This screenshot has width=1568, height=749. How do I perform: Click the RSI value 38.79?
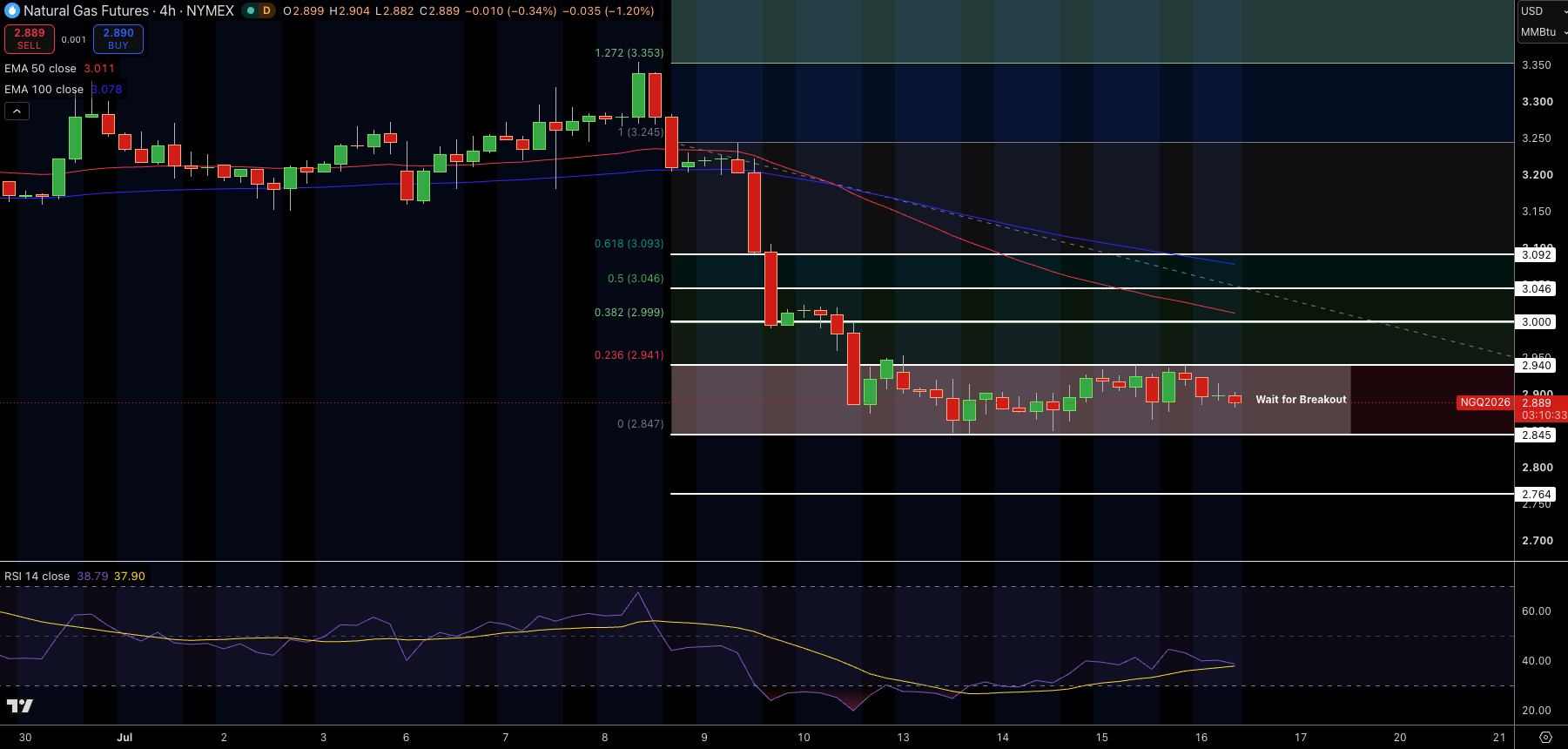[93, 576]
